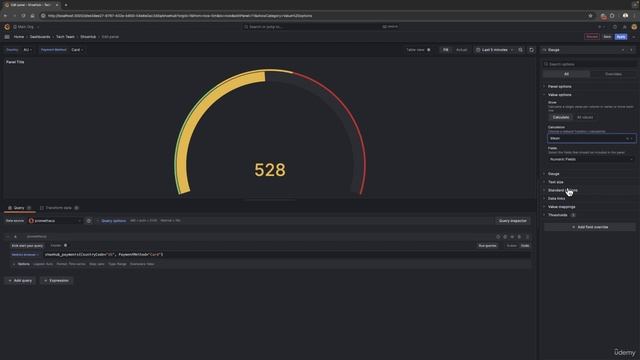Open the sidebar hamburger menu

point(7,37)
